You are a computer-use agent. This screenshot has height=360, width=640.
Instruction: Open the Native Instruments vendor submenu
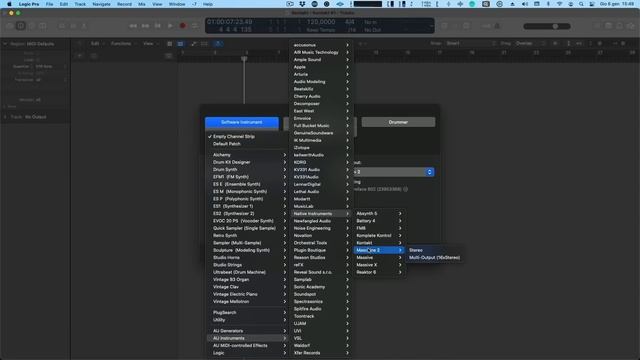tap(320, 213)
